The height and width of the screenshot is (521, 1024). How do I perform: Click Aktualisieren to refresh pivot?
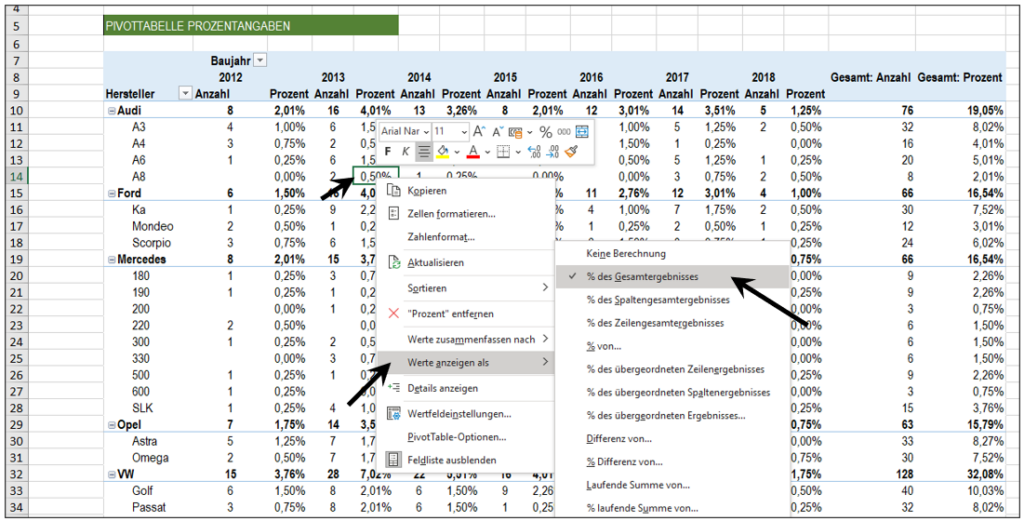(466, 262)
